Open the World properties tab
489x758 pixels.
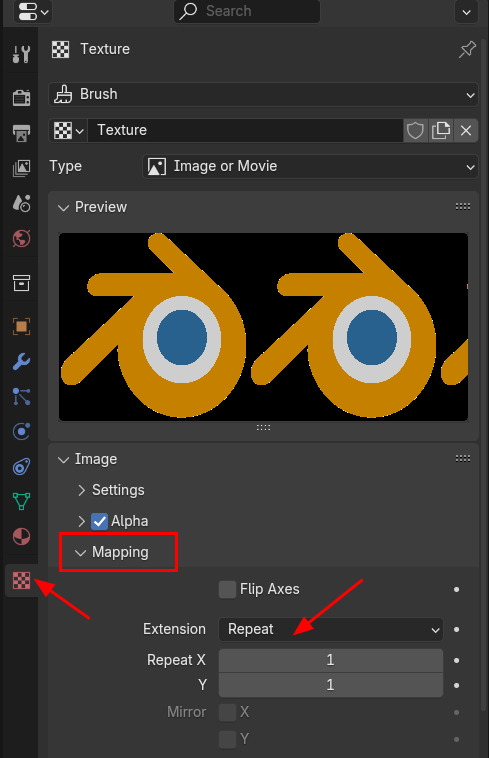(21, 238)
